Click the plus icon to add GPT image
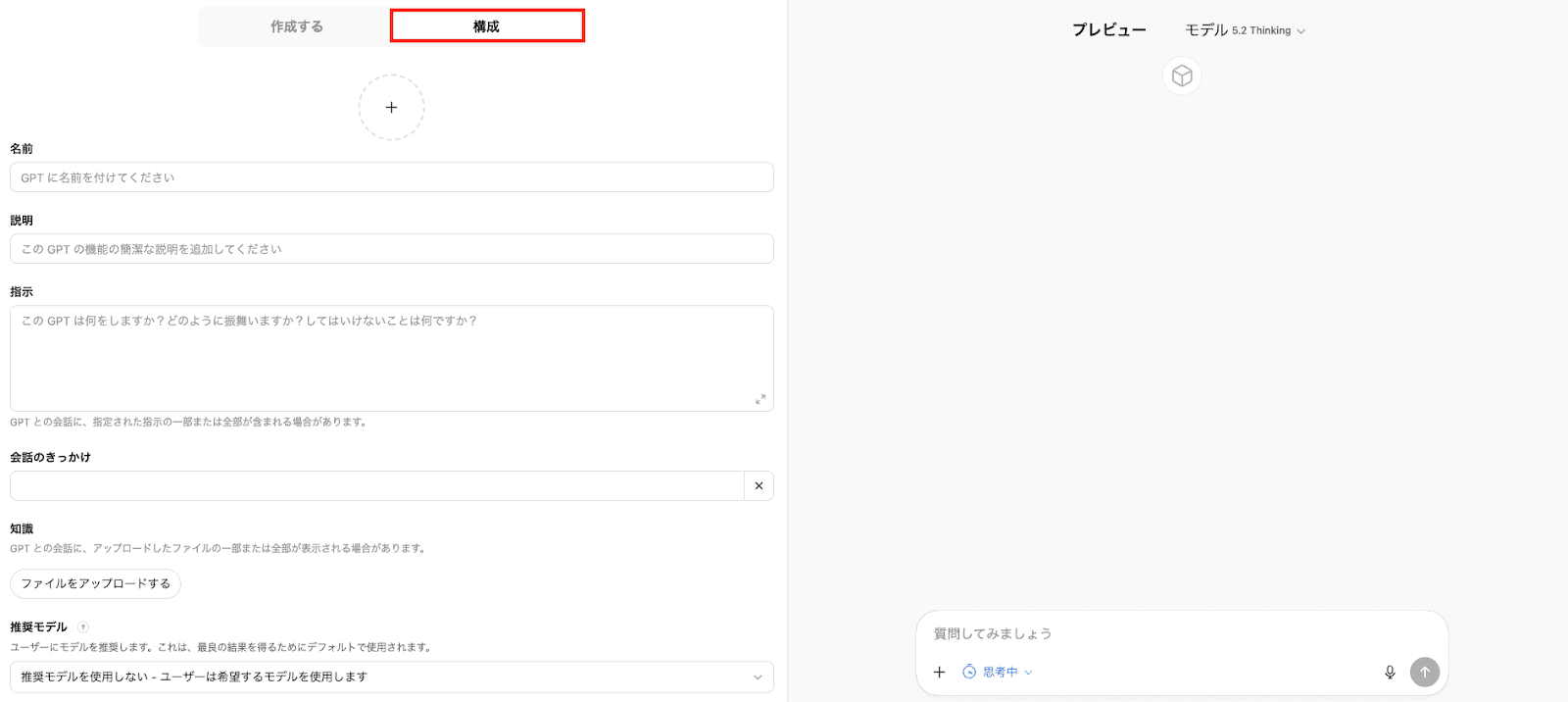The image size is (1568, 702). point(391,108)
